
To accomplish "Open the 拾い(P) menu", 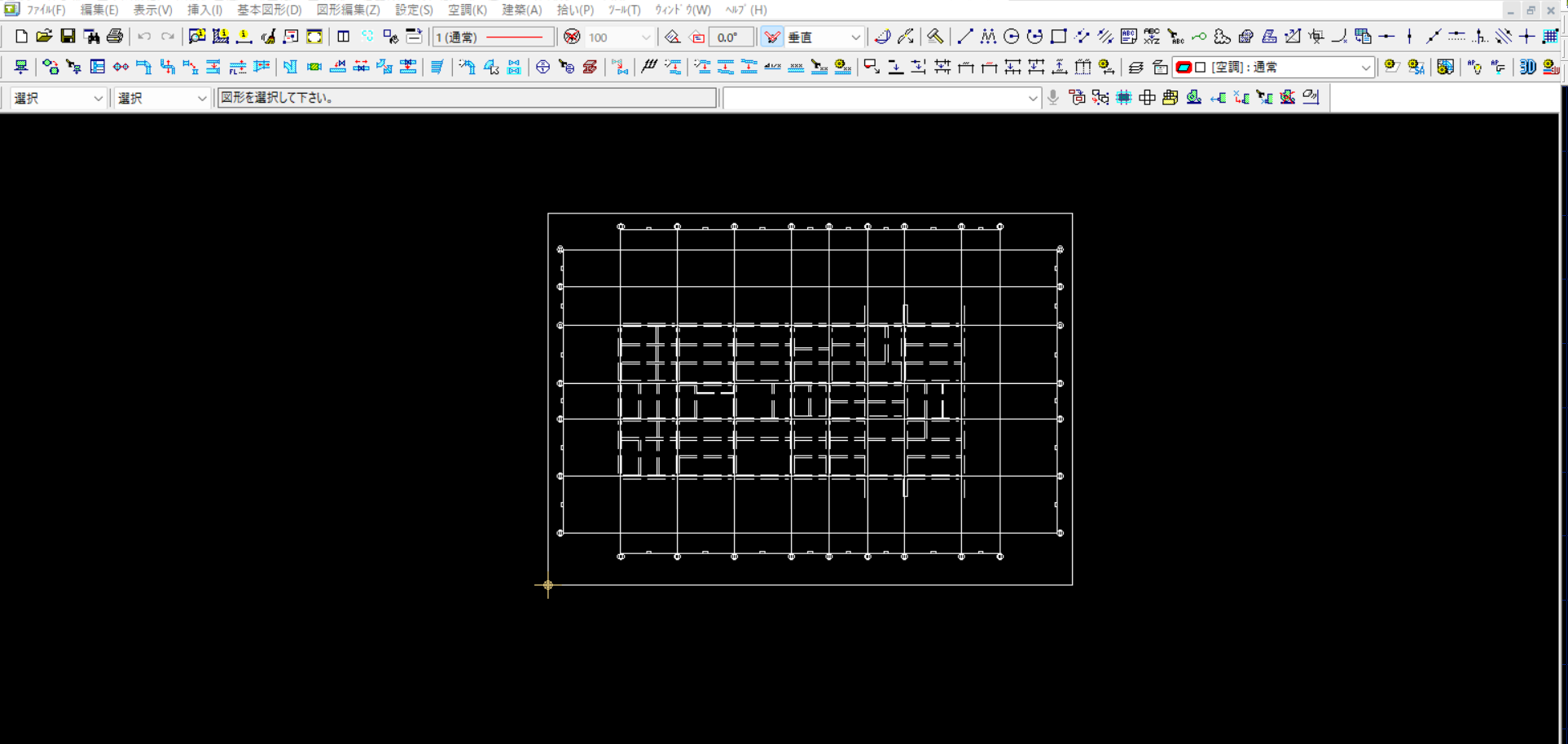I will (x=576, y=10).
